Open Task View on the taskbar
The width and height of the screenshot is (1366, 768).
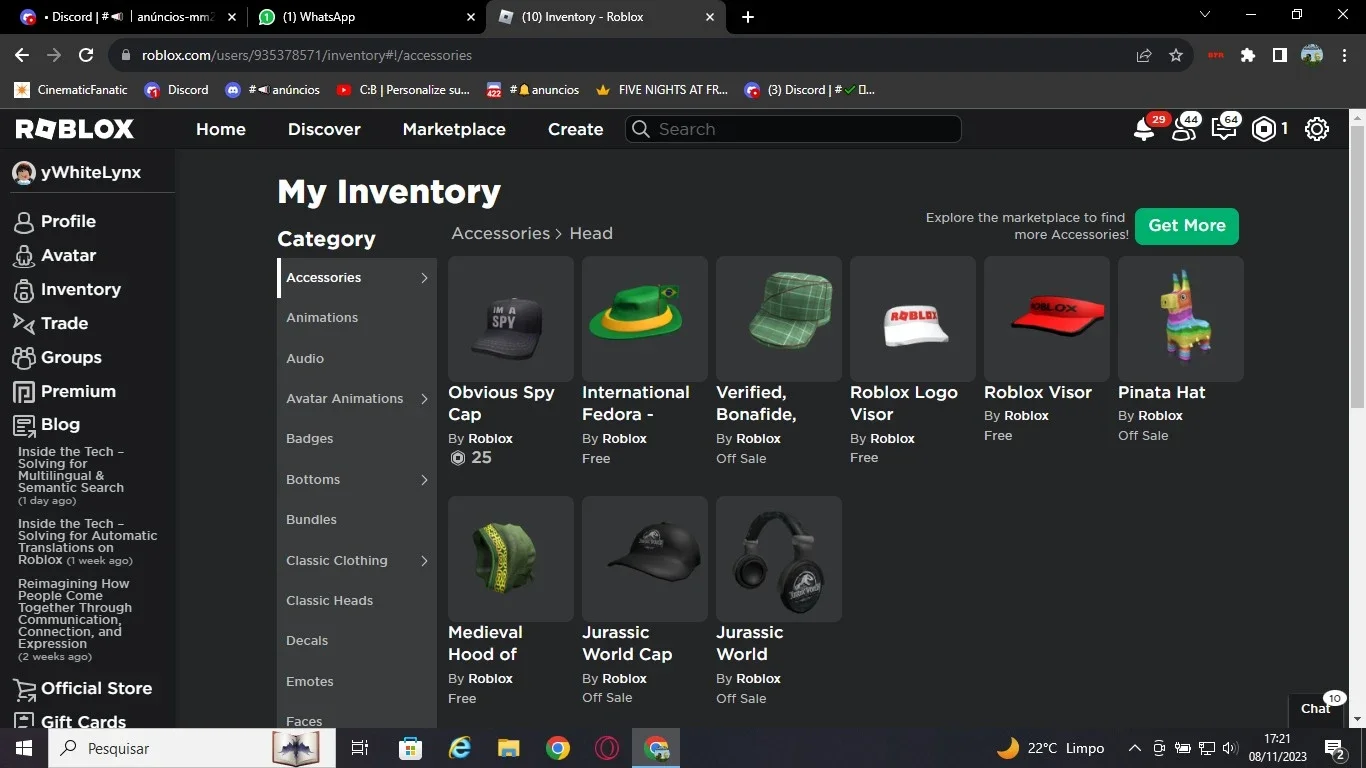point(360,748)
